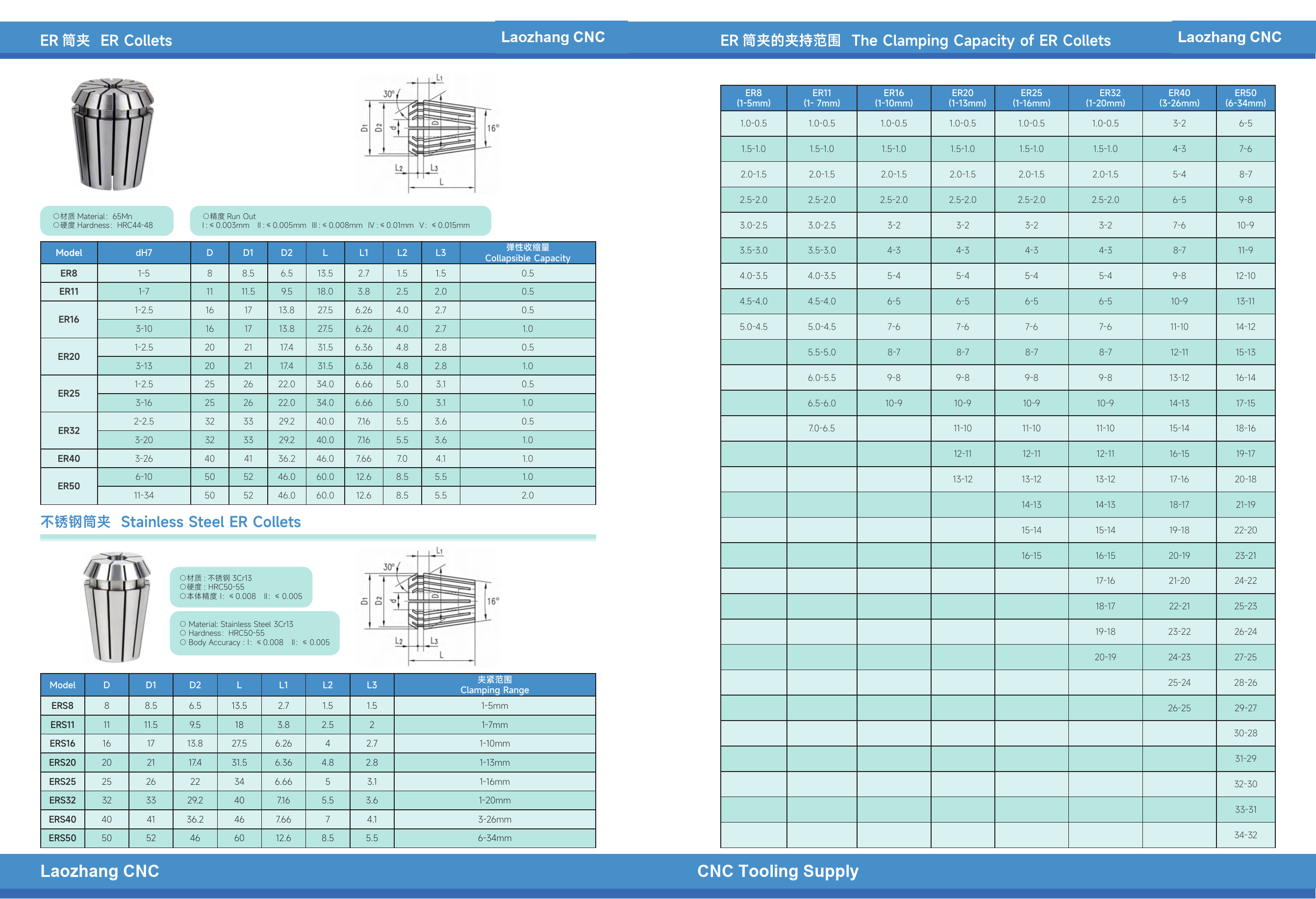Click the '3-13' dH7 cell for ER20
Viewport: 1316px width, 899px height.
(x=144, y=366)
